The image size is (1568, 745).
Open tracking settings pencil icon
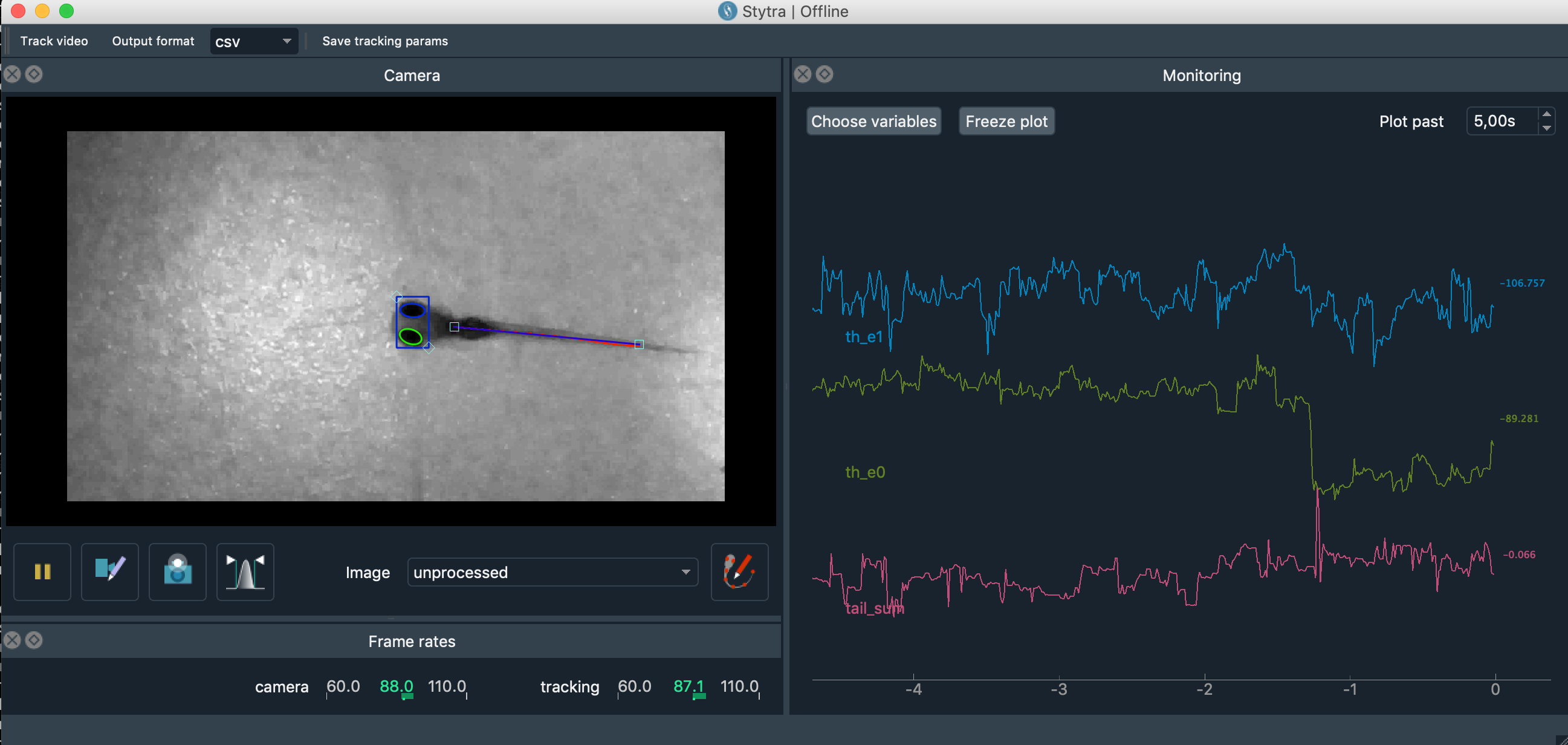coord(739,571)
